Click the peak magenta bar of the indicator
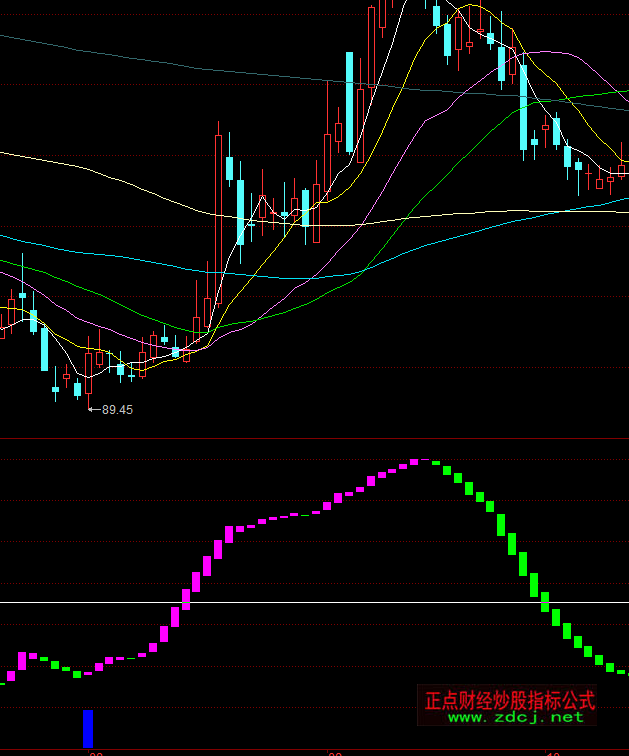Screen dimensions: 629x756 pos(413,462)
